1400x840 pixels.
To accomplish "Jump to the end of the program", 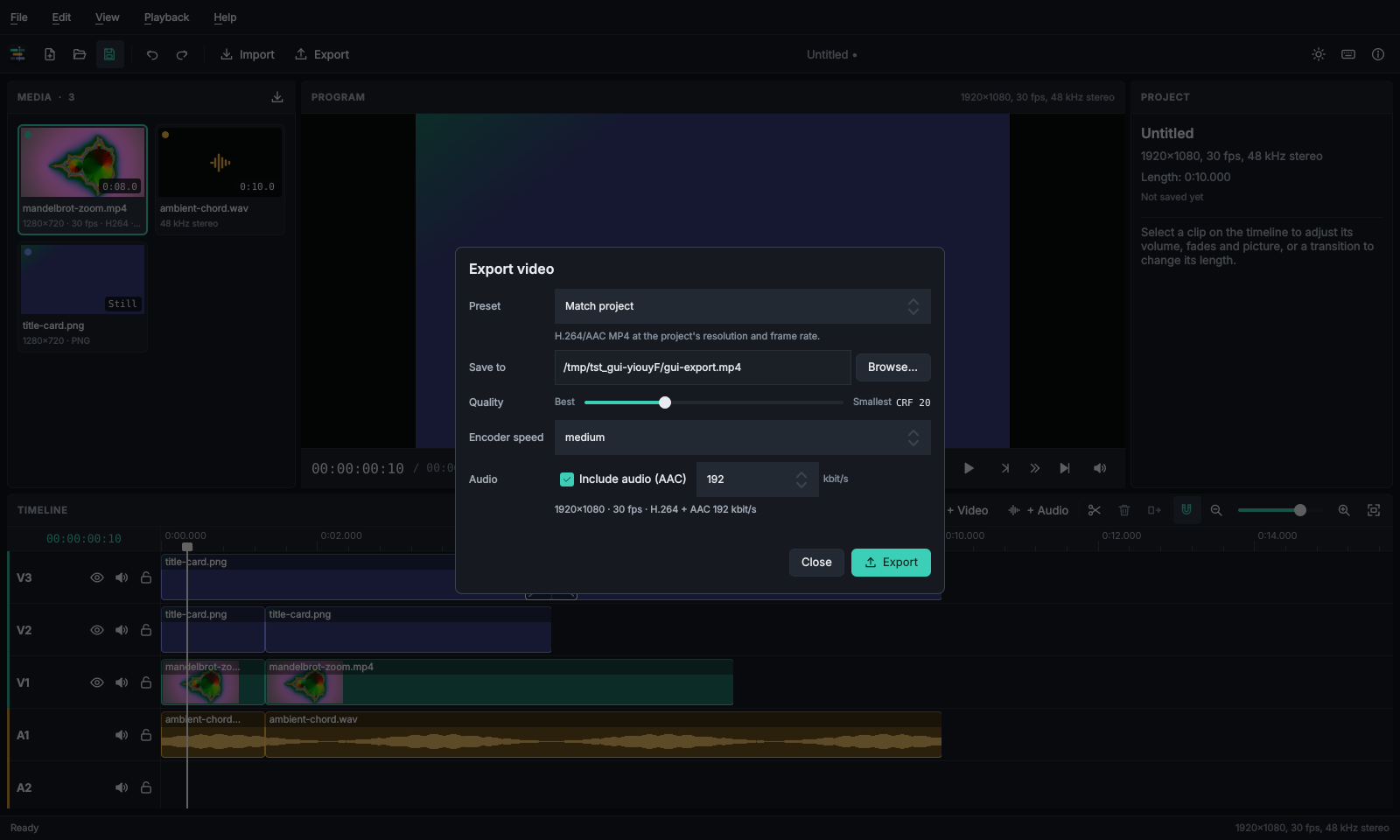I will click(x=1065, y=468).
